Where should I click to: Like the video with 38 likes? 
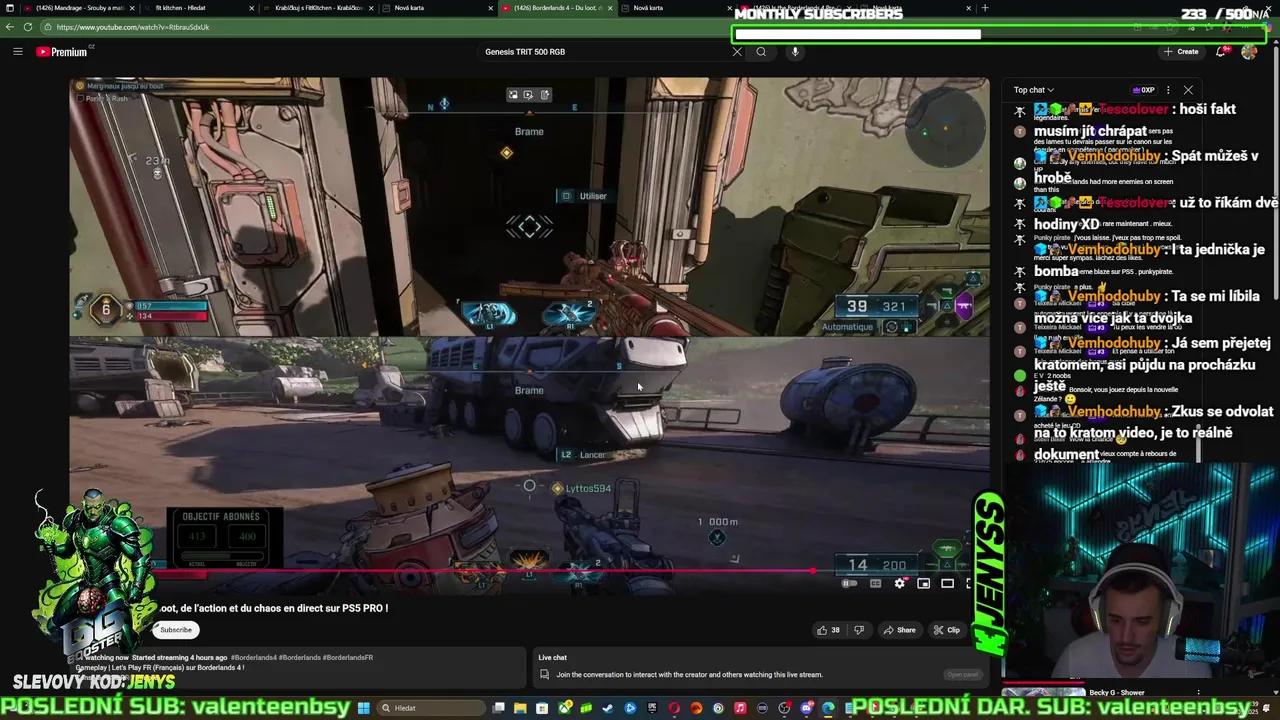828,630
